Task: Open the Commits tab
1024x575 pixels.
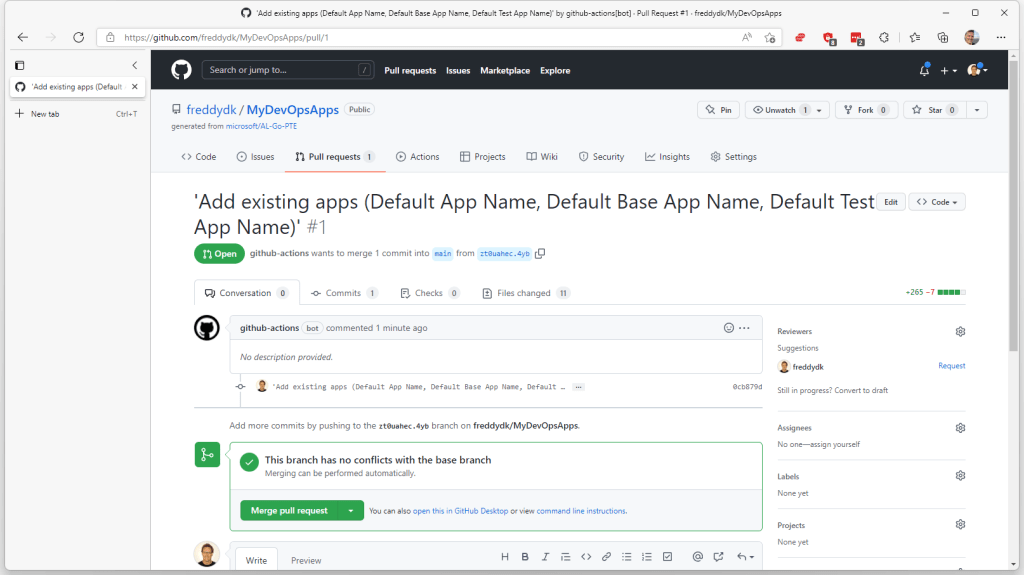Action: coord(344,293)
